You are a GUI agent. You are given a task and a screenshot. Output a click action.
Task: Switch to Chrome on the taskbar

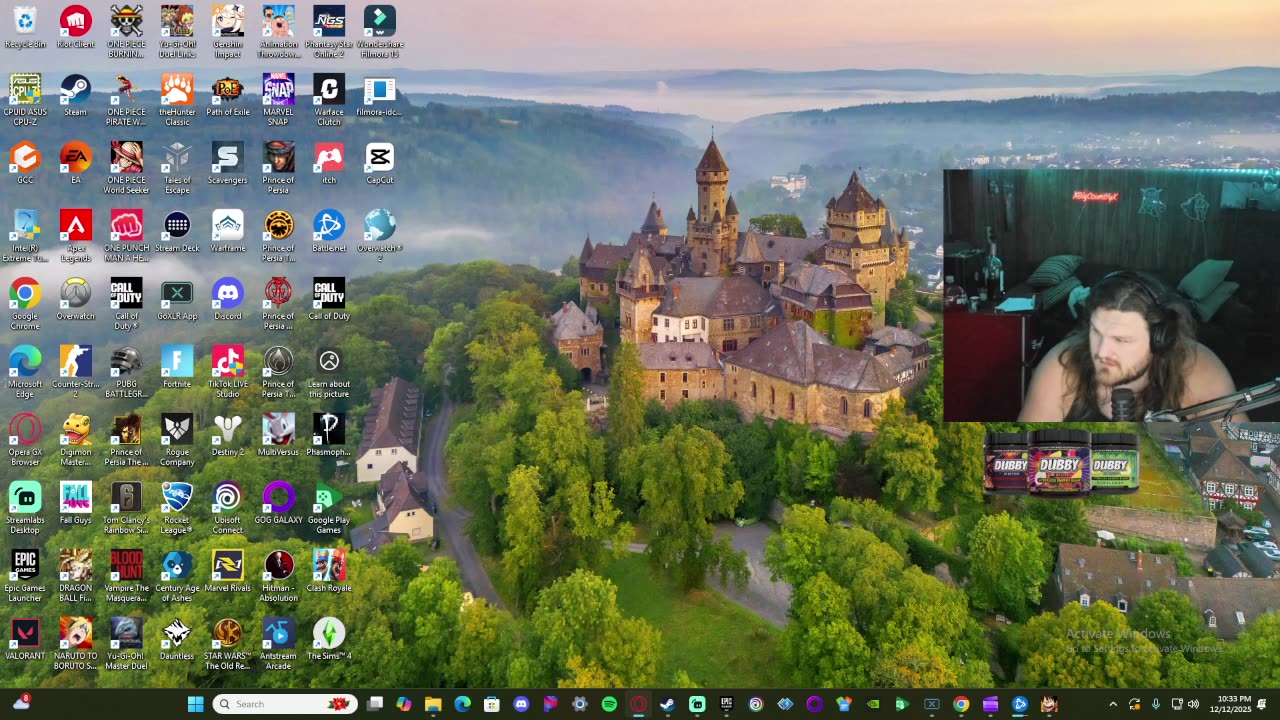tap(961, 704)
